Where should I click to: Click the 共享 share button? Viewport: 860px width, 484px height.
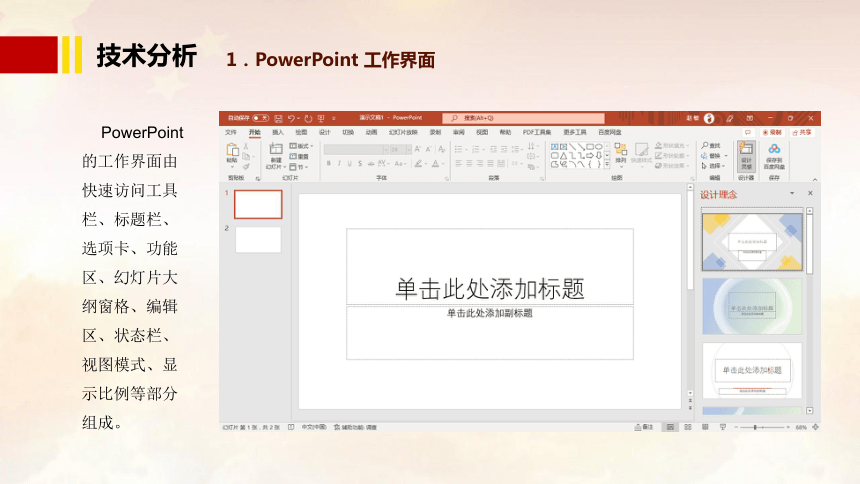[x=801, y=133]
